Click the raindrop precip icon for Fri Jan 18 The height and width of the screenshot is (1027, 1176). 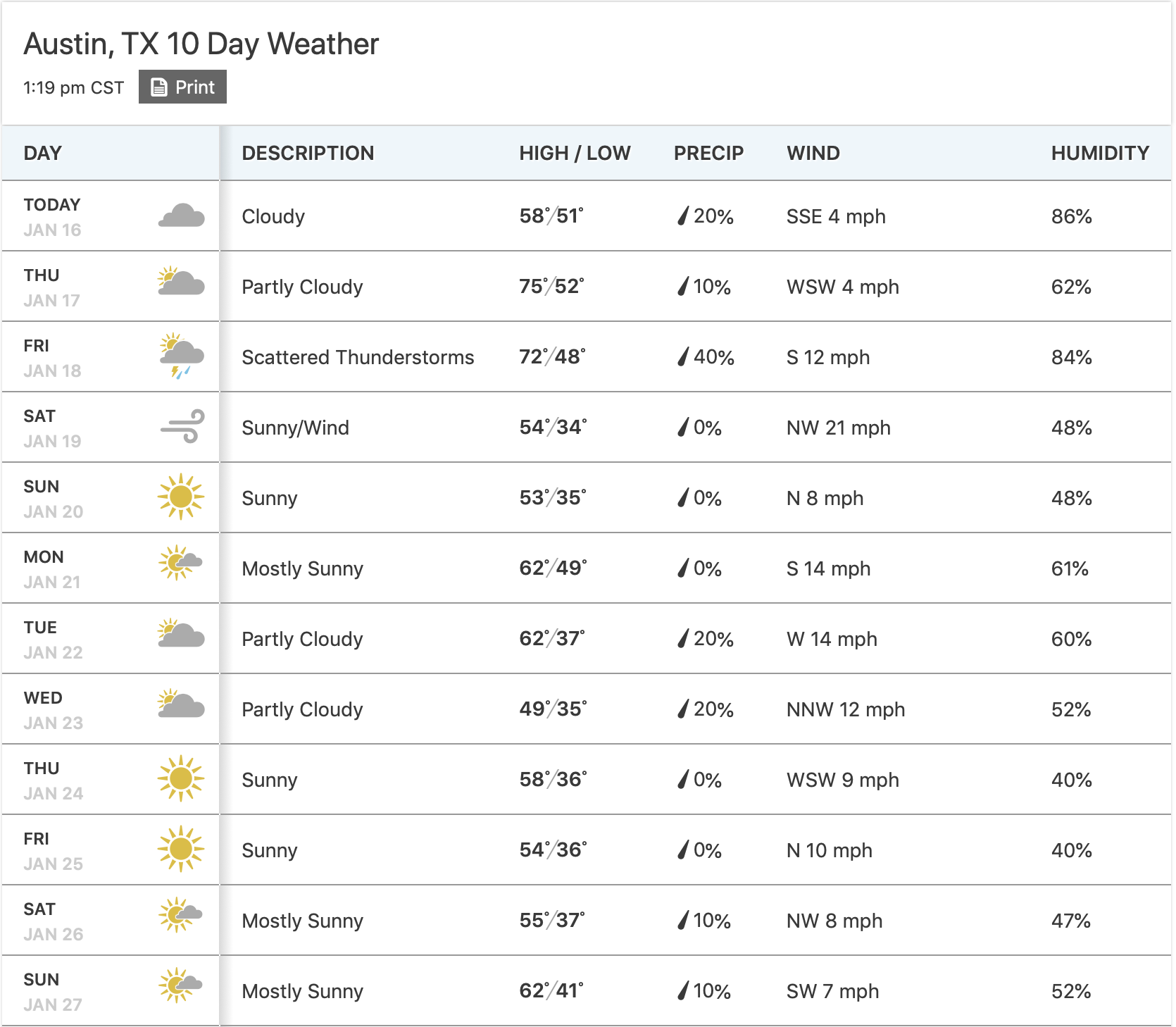point(682,357)
